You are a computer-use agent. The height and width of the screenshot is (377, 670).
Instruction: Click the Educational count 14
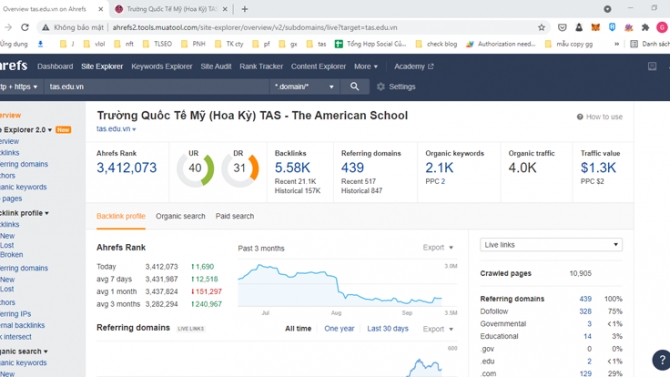588,336
